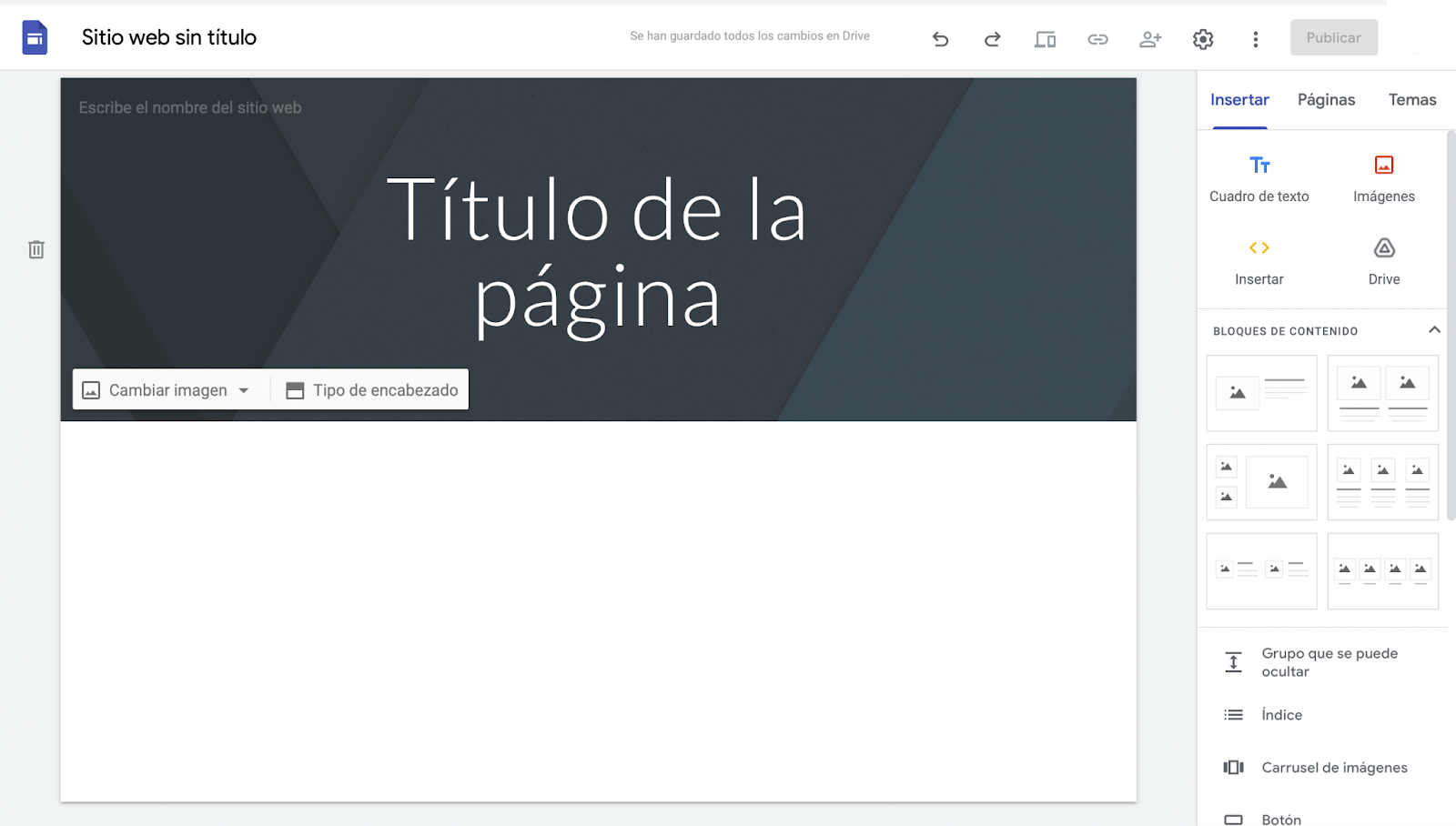The height and width of the screenshot is (826, 1456).
Task: Share the site with collaborators
Action: 1150,39
